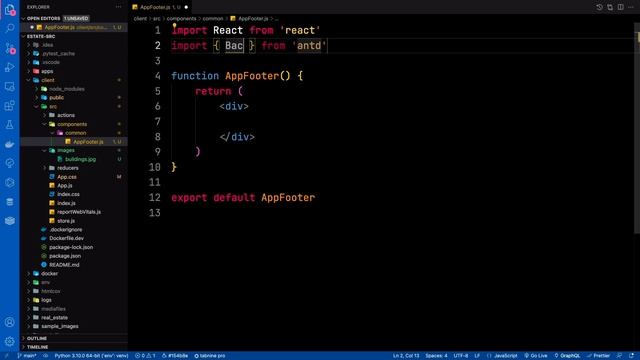Open the Docker view
This screenshot has width=640, height=360.
9,144
